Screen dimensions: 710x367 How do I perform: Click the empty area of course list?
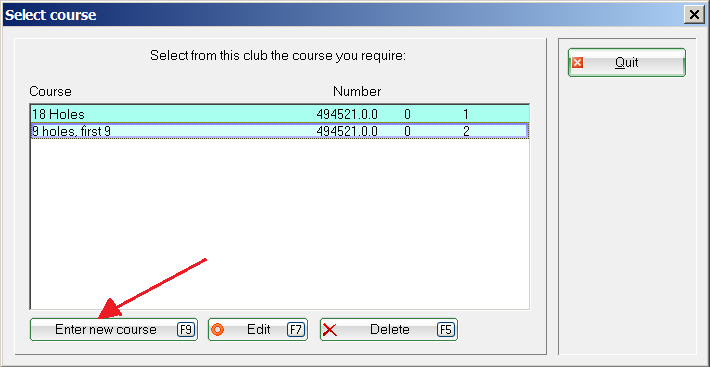point(279,224)
